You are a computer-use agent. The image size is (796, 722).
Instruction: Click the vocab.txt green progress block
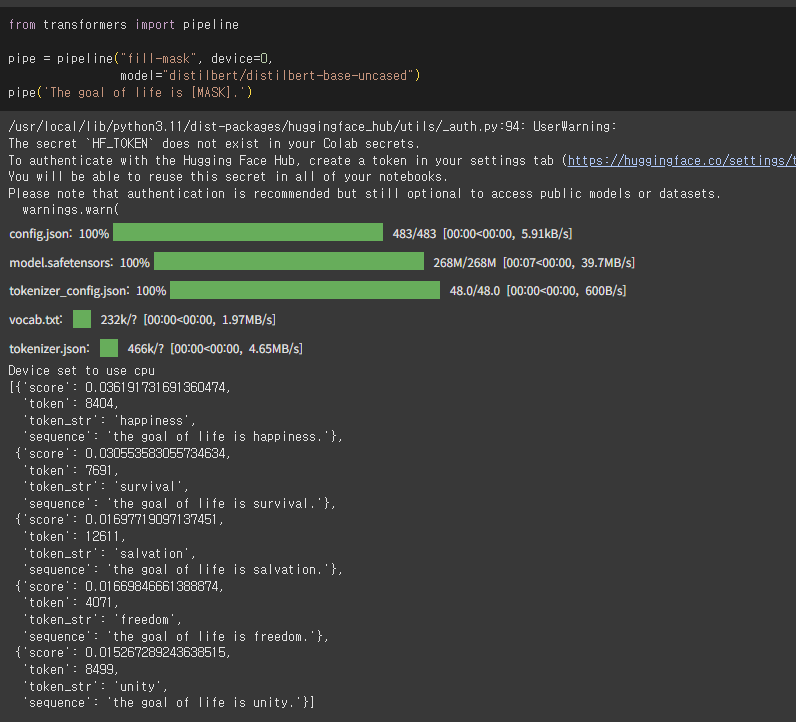(x=82, y=319)
